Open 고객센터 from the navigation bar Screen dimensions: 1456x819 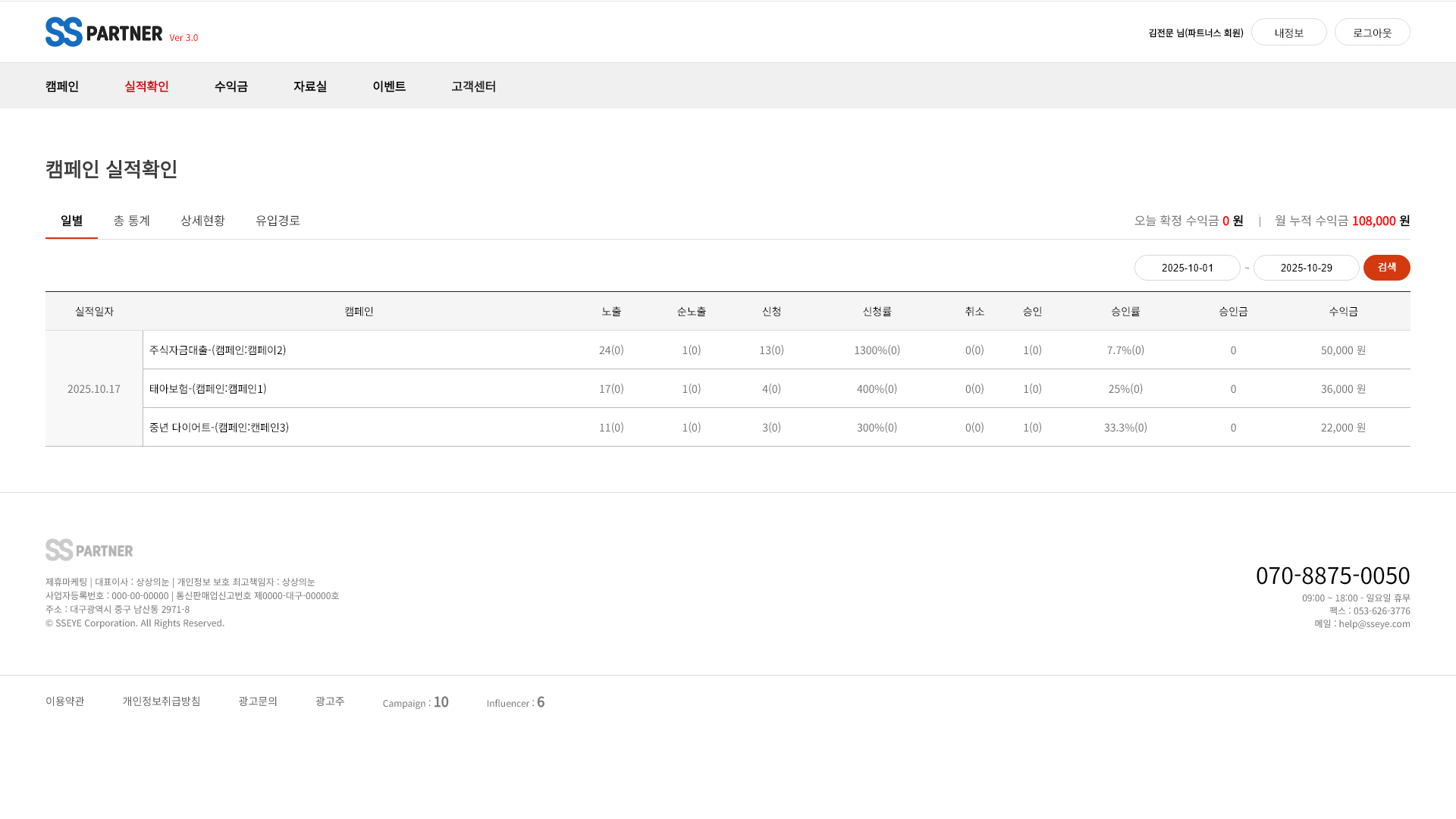tap(473, 86)
